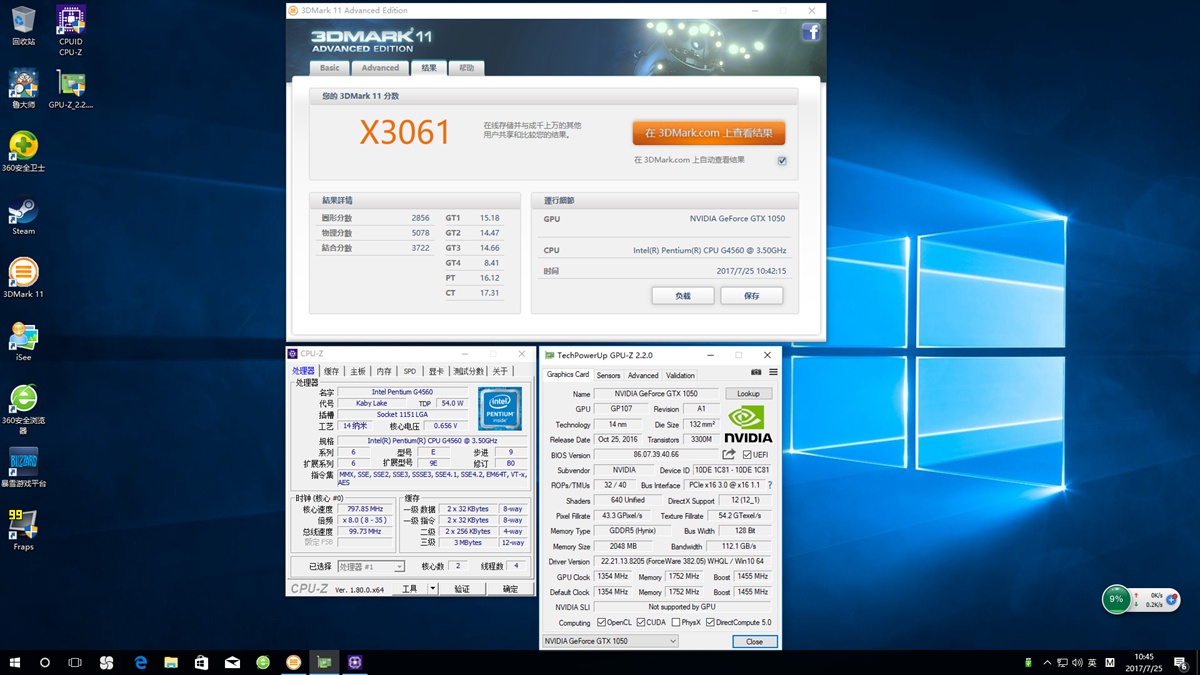1200x675 pixels.
Task: Switch to the SPD tab in CPU-Z
Action: (409, 371)
